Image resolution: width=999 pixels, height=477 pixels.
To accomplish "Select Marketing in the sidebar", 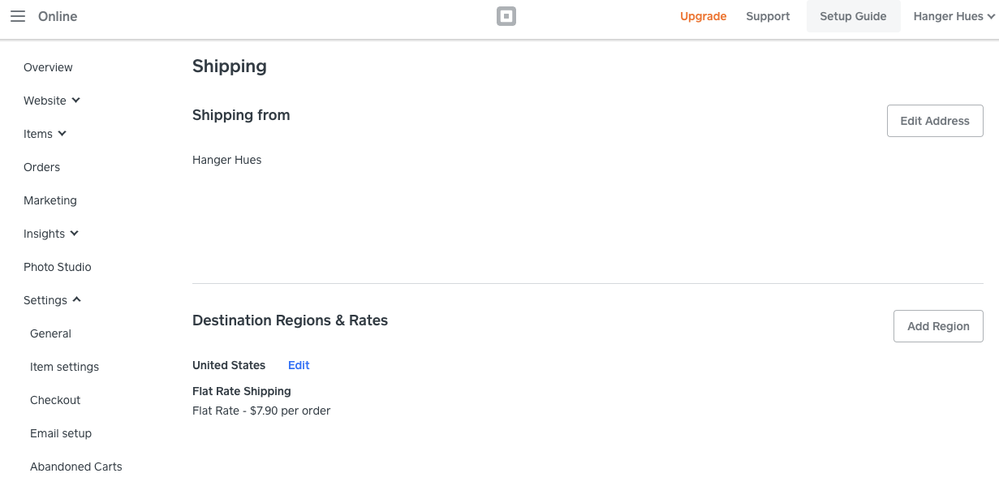I will 50,201.
